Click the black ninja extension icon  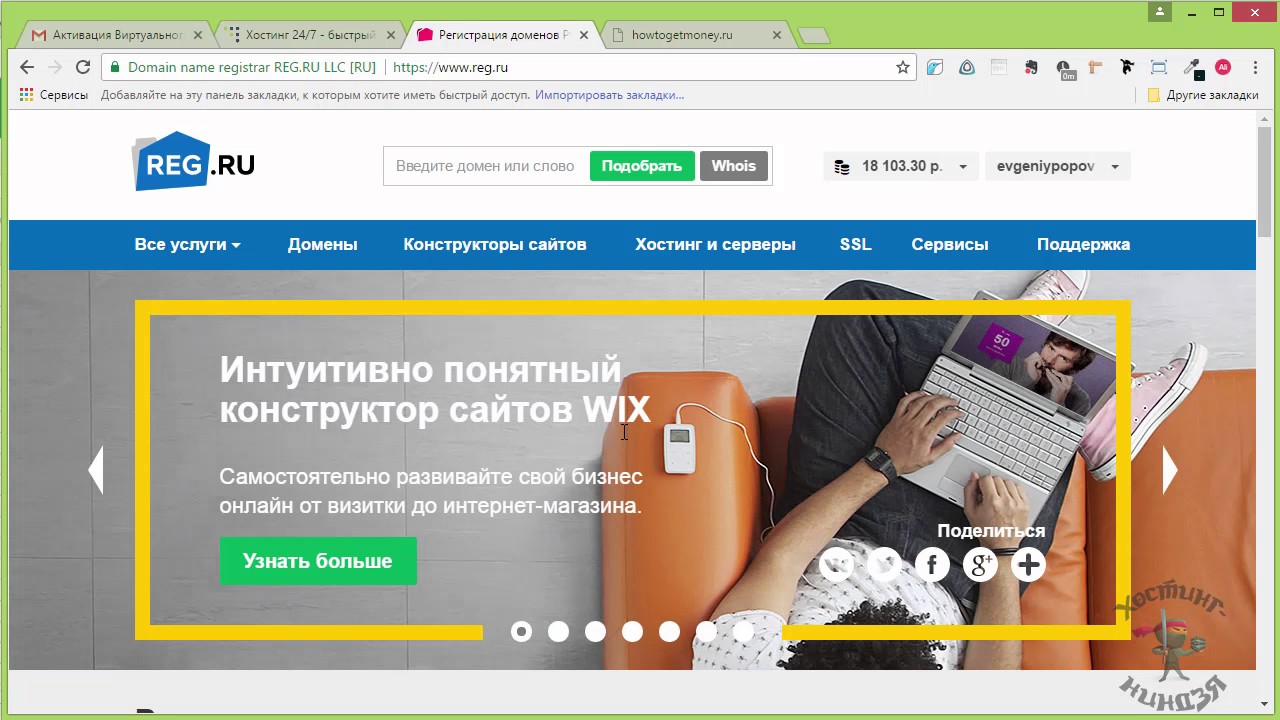click(1127, 67)
